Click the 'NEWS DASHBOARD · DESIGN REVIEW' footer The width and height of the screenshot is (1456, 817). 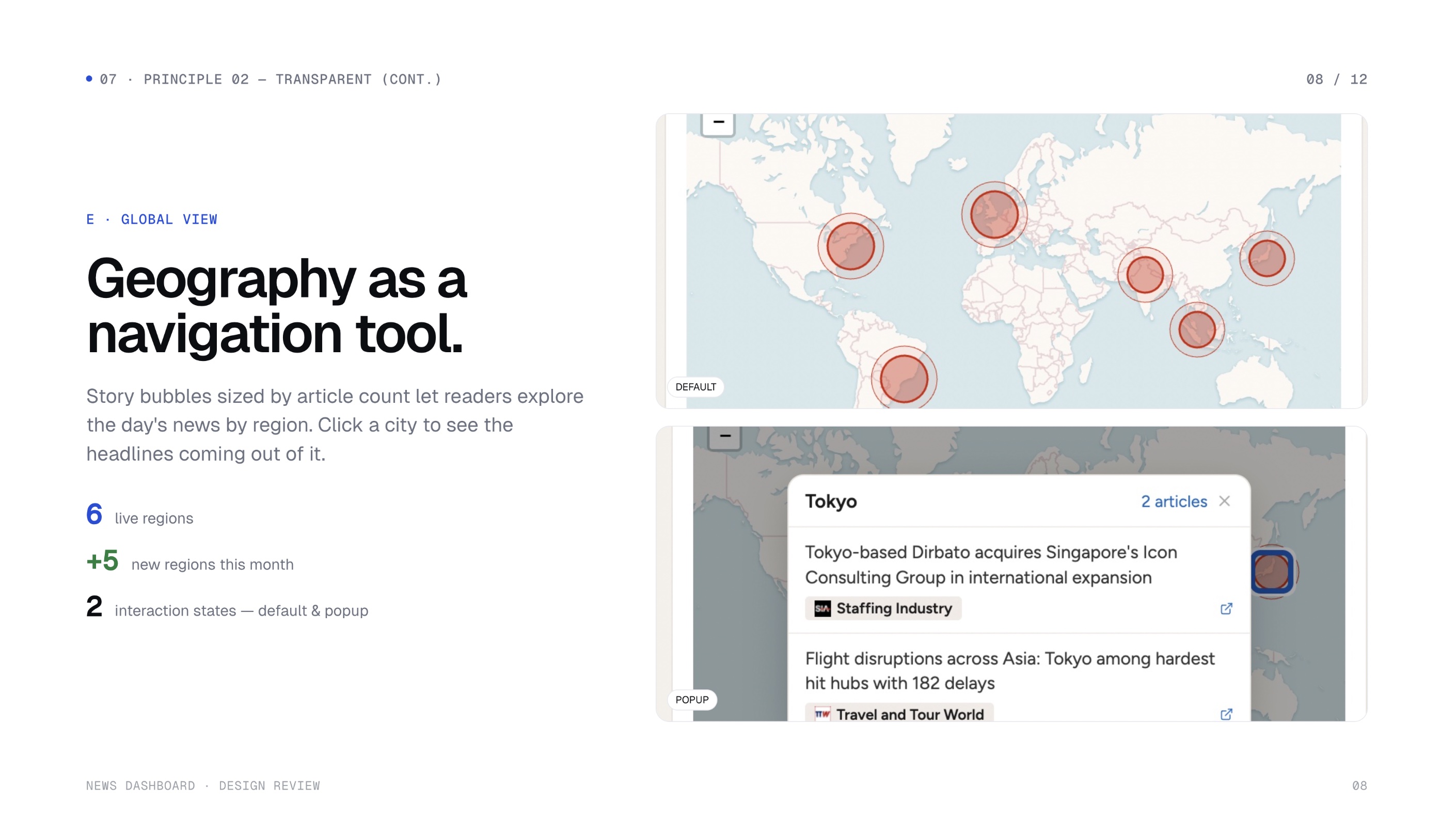tap(203, 785)
